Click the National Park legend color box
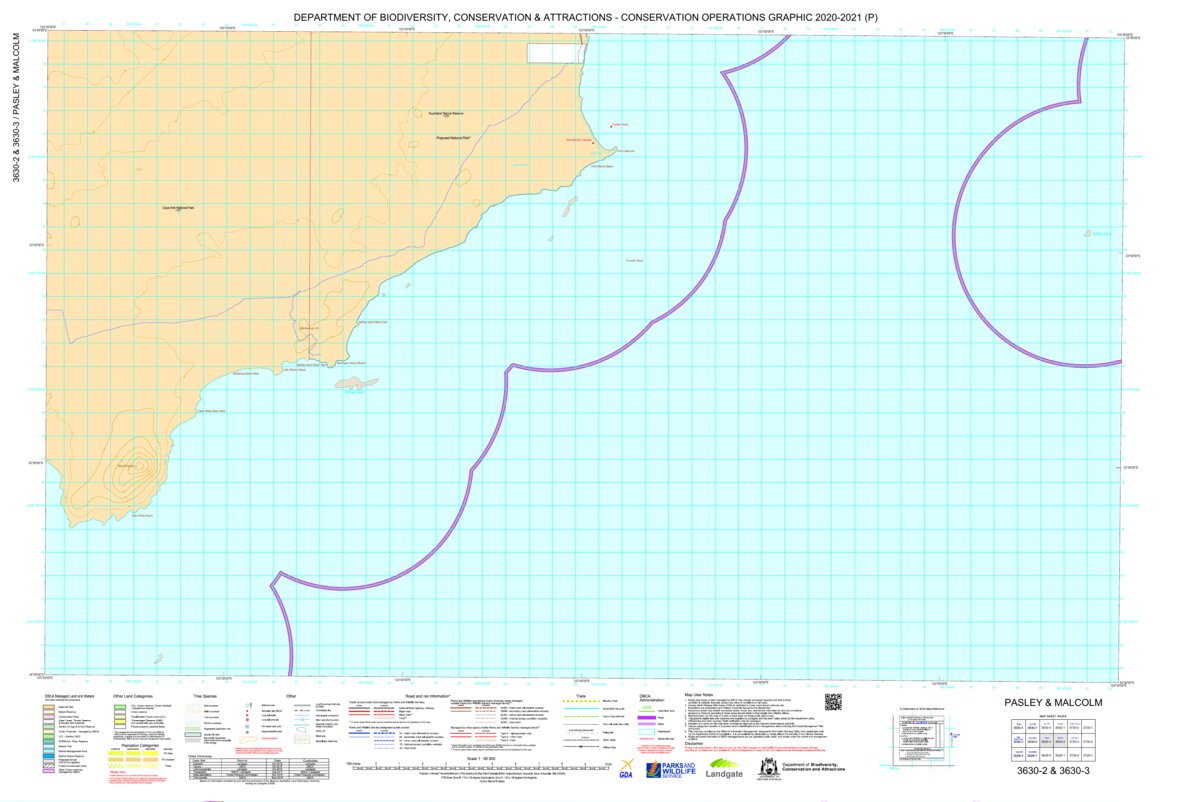The image size is (1197, 802). point(48,707)
